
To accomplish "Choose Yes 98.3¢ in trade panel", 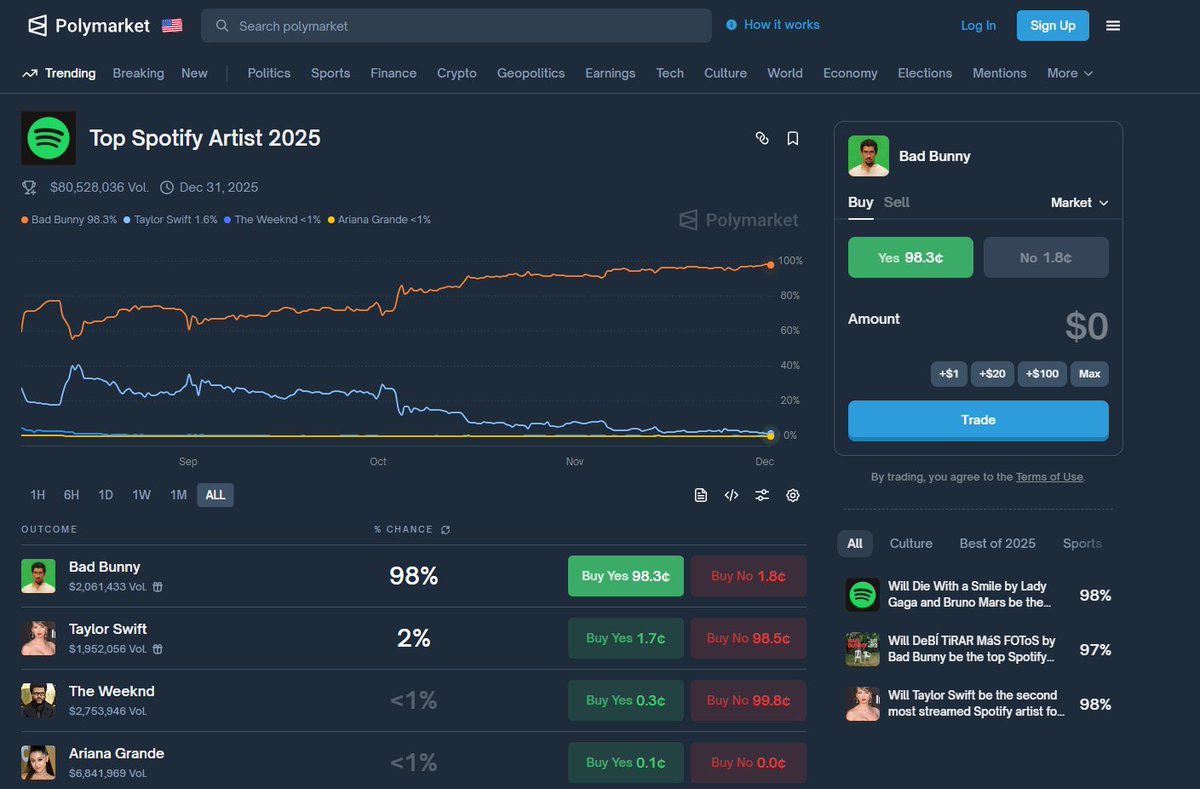I will tap(910, 257).
